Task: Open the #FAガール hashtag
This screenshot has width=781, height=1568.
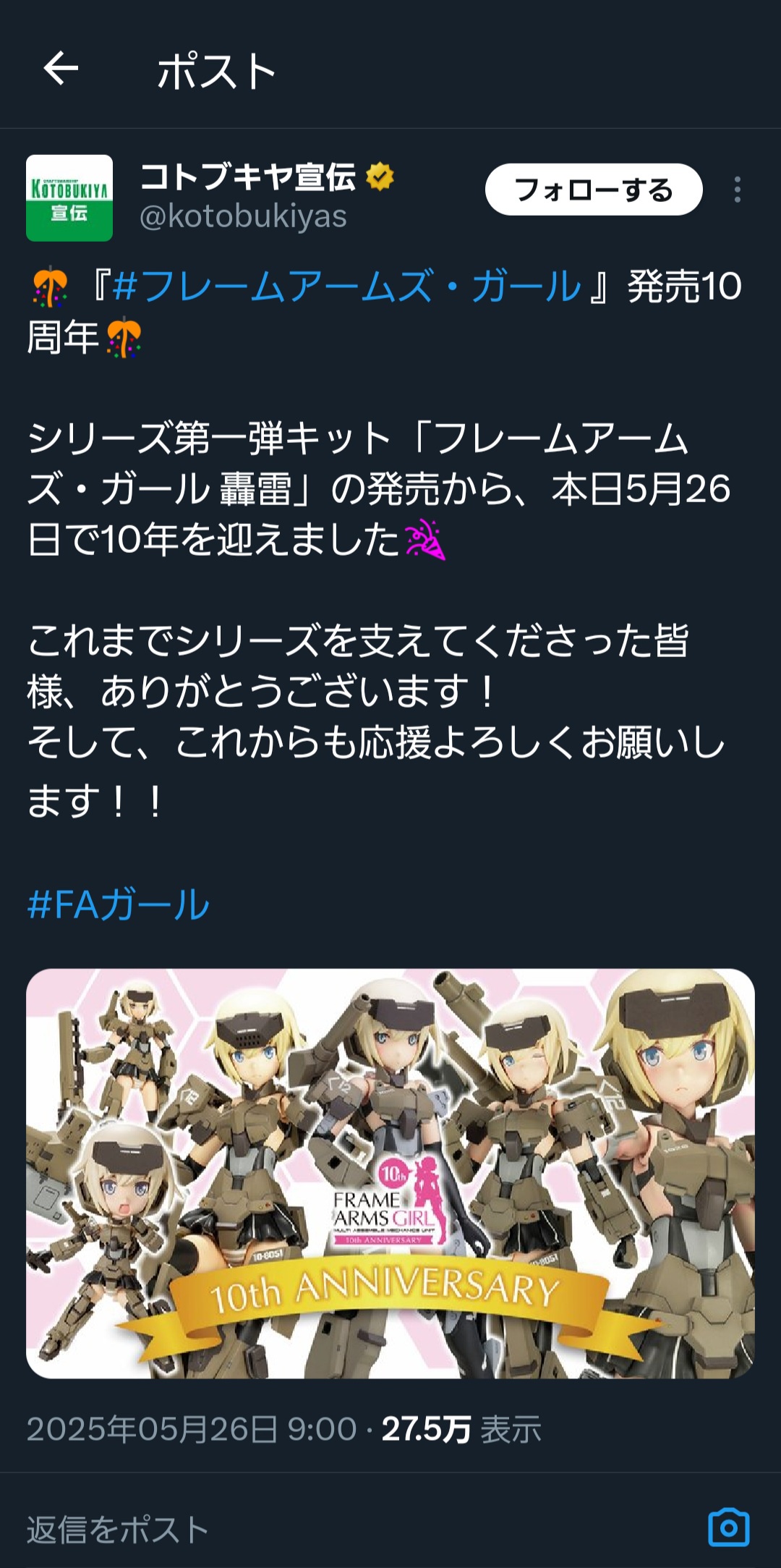Action: 119,904
